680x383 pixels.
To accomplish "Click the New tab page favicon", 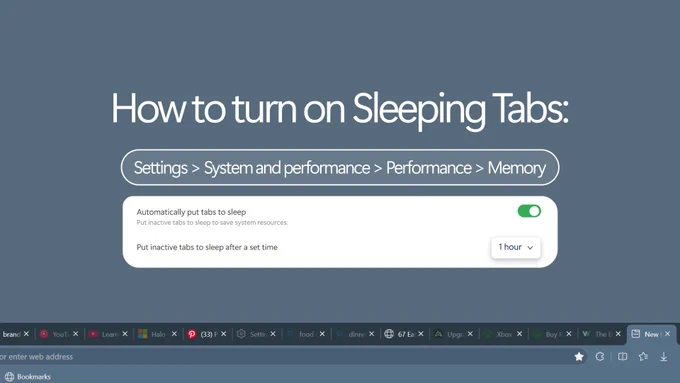I will tap(636, 334).
